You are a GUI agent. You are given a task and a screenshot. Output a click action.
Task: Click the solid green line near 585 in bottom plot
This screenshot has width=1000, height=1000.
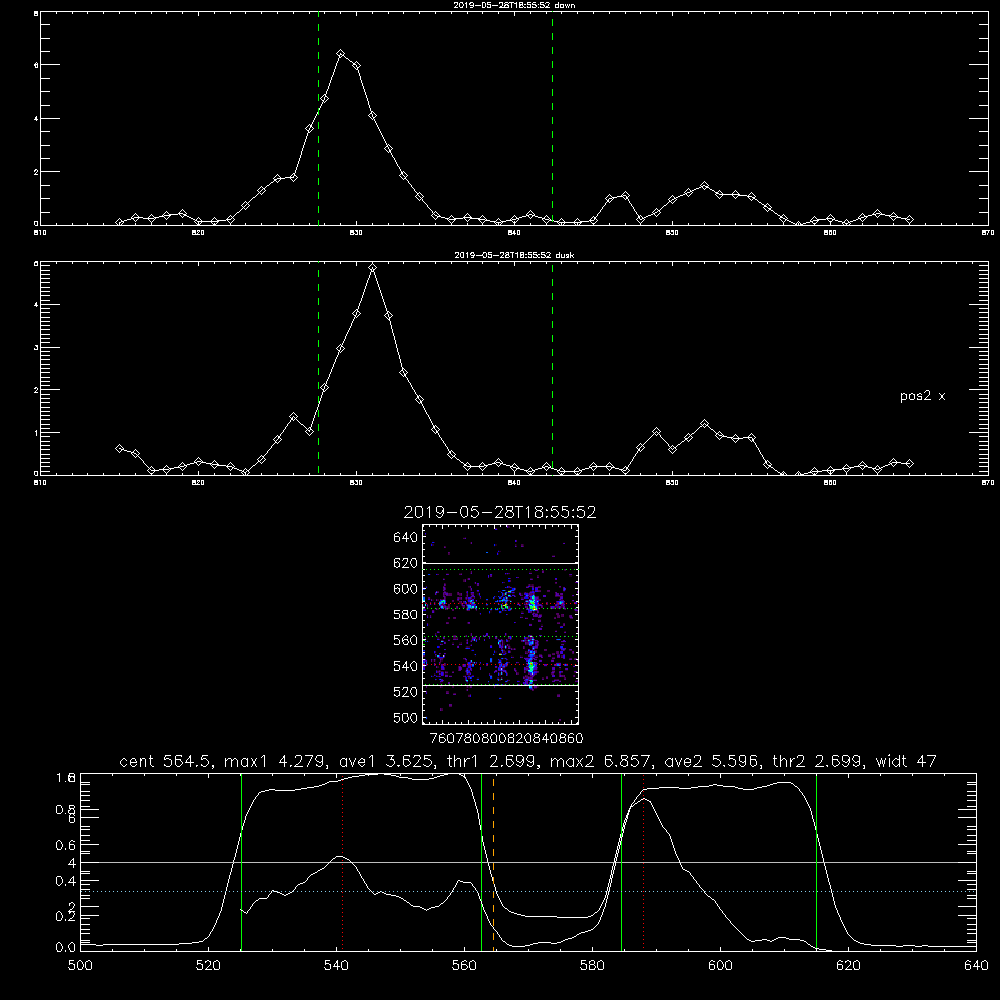621,861
